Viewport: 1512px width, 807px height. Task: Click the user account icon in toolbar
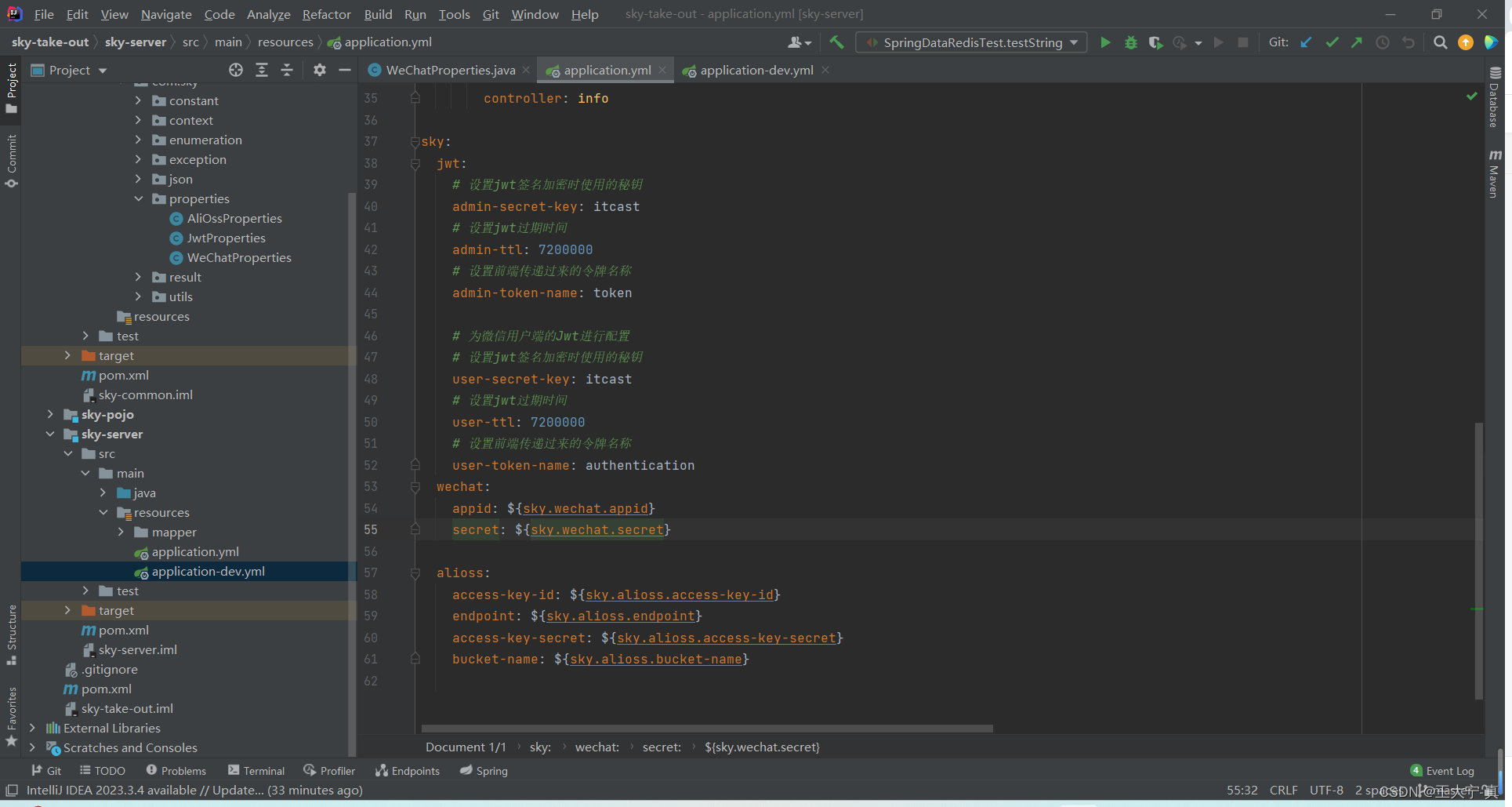point(799,42)
